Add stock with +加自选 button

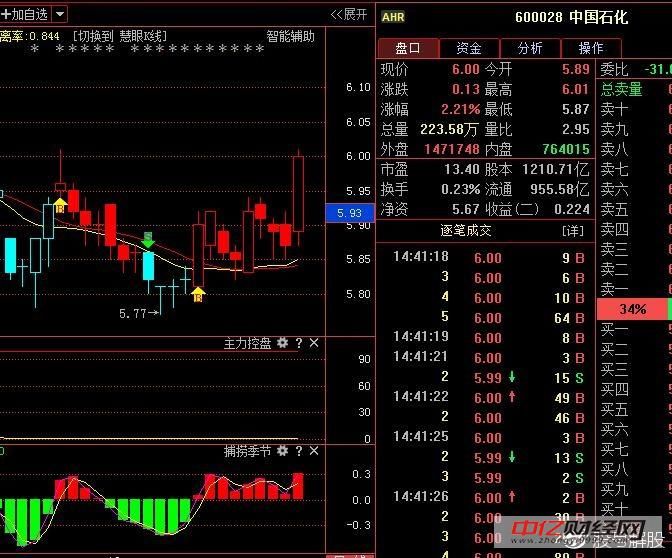(24, 14)
